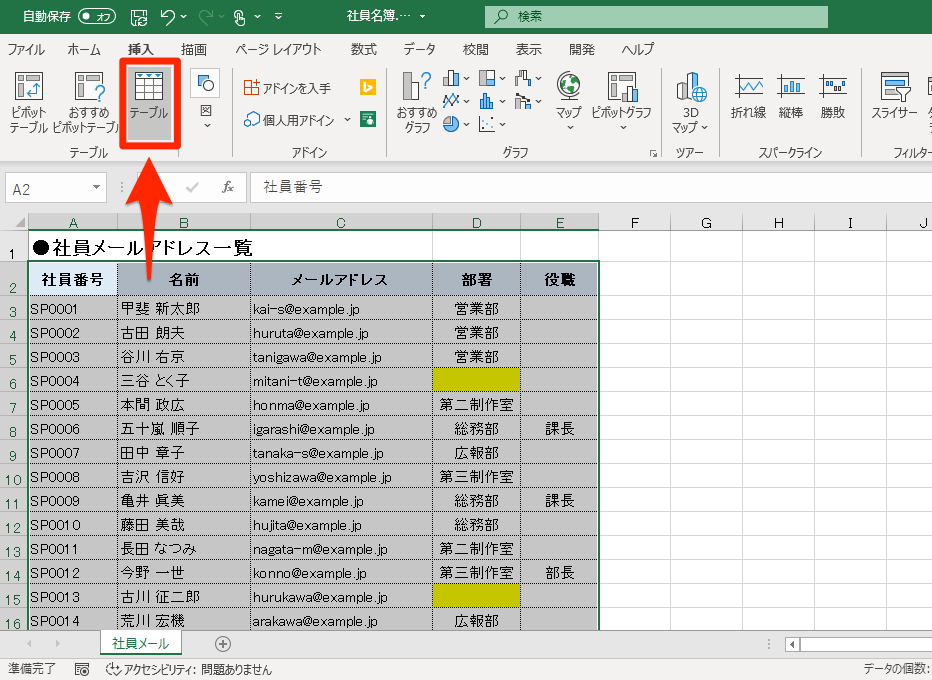This screenshot has width=932, height=680.
Task: Insert 縦棒 column sparkline
Action: click(x=791, y=96)
